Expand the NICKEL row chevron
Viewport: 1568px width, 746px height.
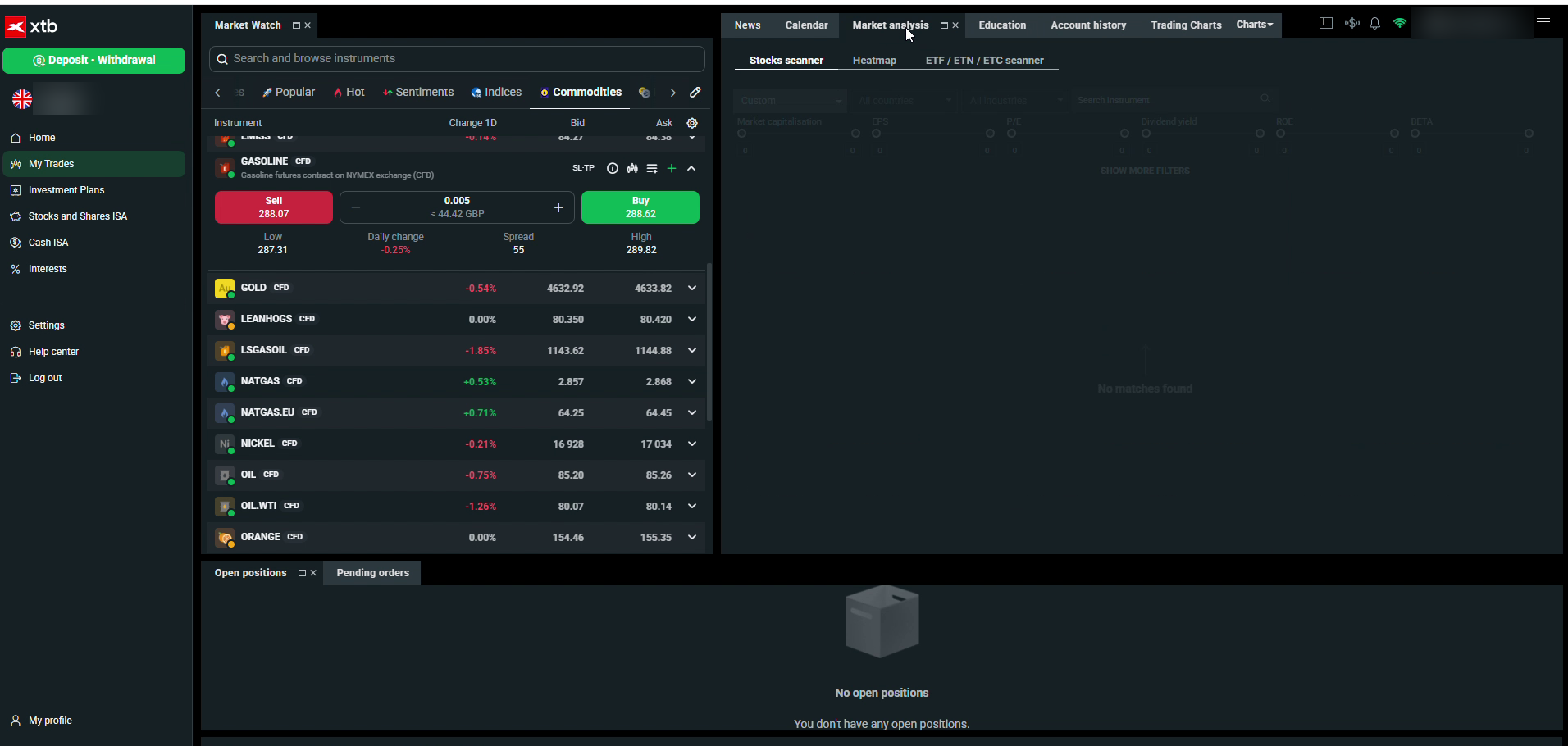click(x=691, y=444)
